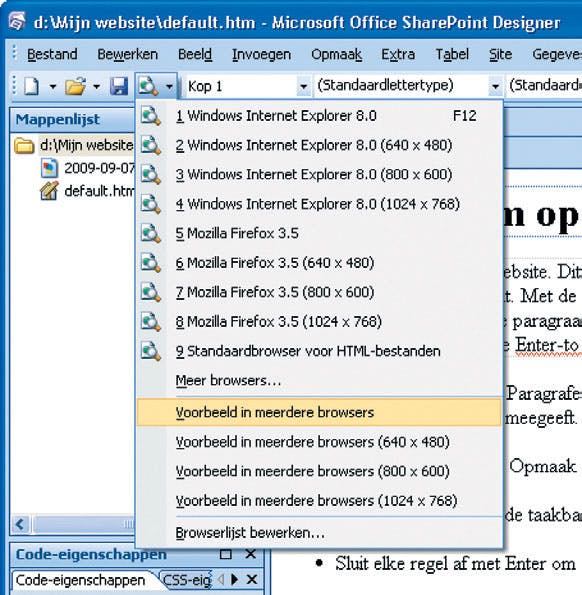Click icon beside Standaardbrowser voor HTML-bestanden
This screenshot has width=582, height=595.
pyautogui.click(x=151, y=351)
